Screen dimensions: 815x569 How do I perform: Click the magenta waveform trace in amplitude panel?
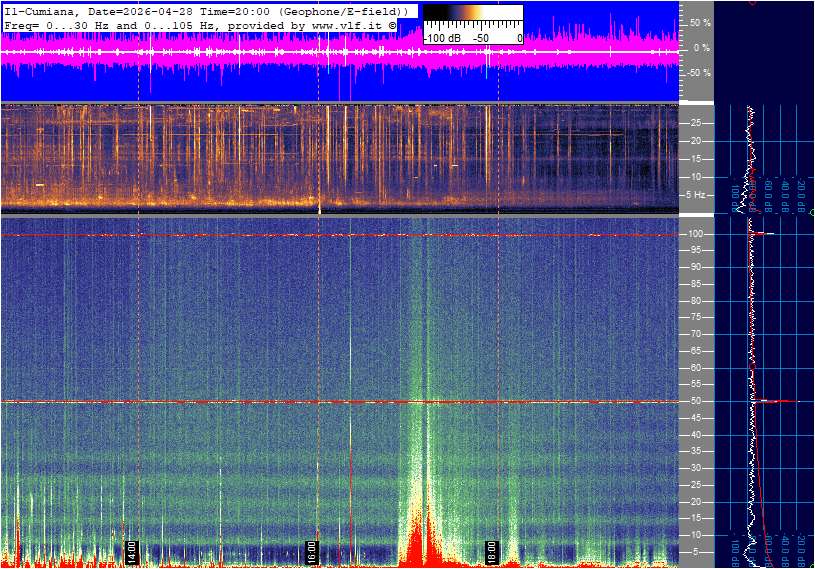[x=340, y=52]
